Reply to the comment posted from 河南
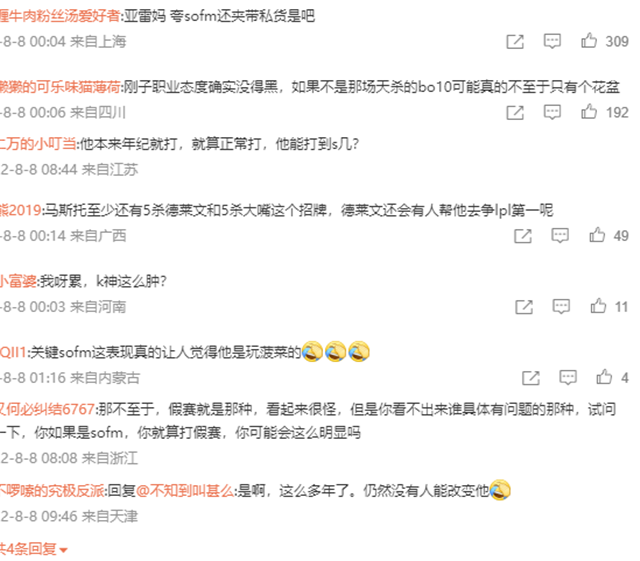This screenshot has height=561, width=640. pyautogui.click(x=561, y=307)
